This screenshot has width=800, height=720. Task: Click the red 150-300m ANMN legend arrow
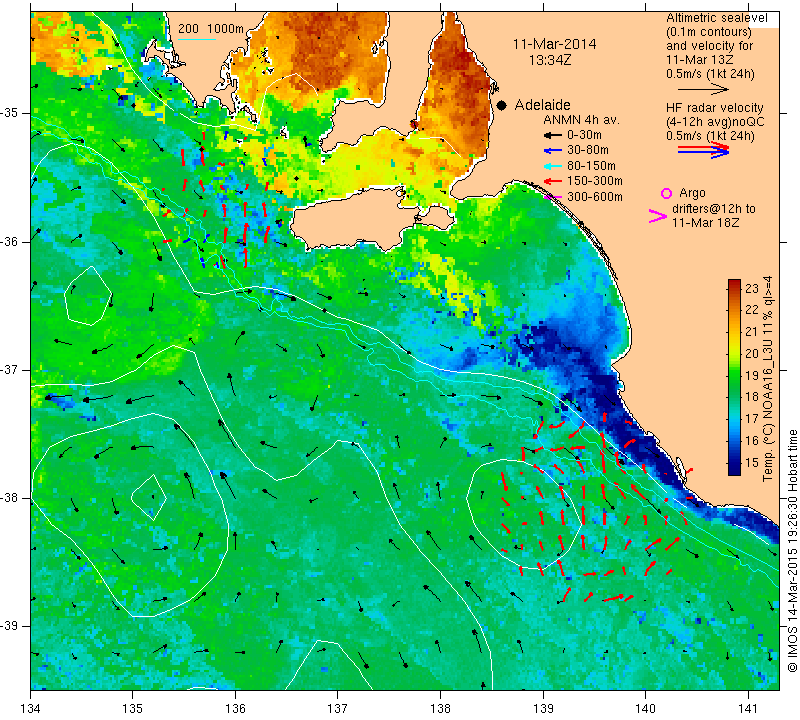(x=551, y=181)
